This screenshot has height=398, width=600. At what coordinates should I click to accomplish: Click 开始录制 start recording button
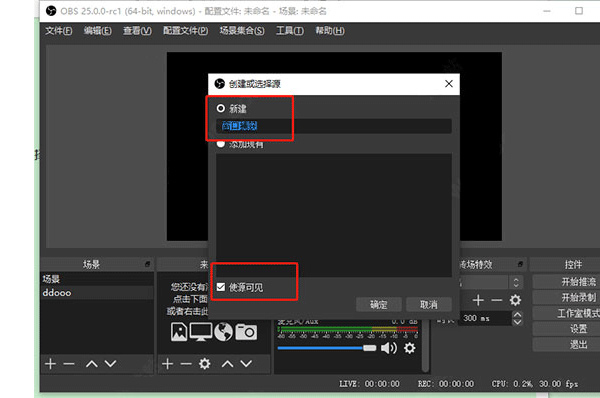(x=566, y=297)
